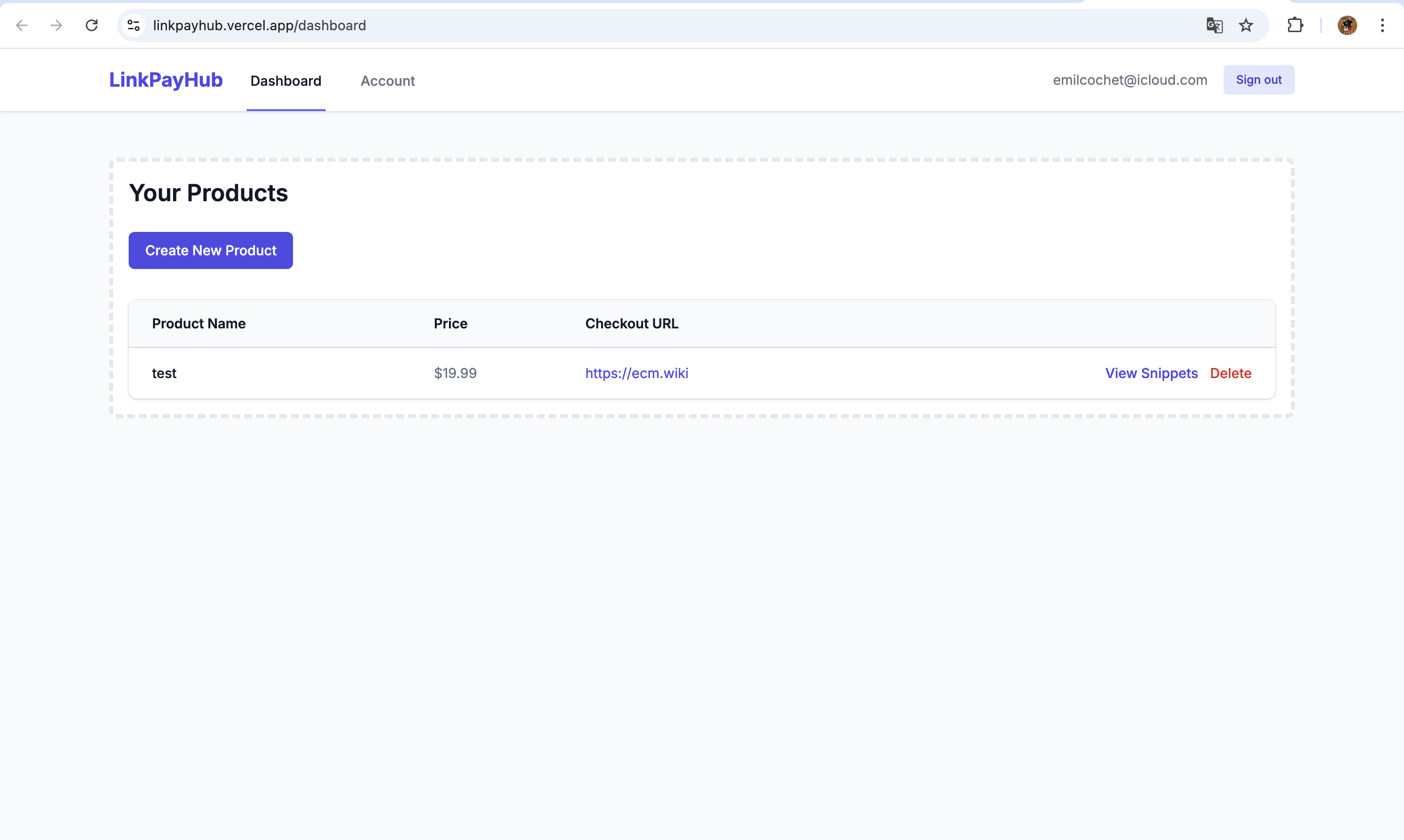Click the emilcochet@icloud.com email label

tap(1130, 79)
